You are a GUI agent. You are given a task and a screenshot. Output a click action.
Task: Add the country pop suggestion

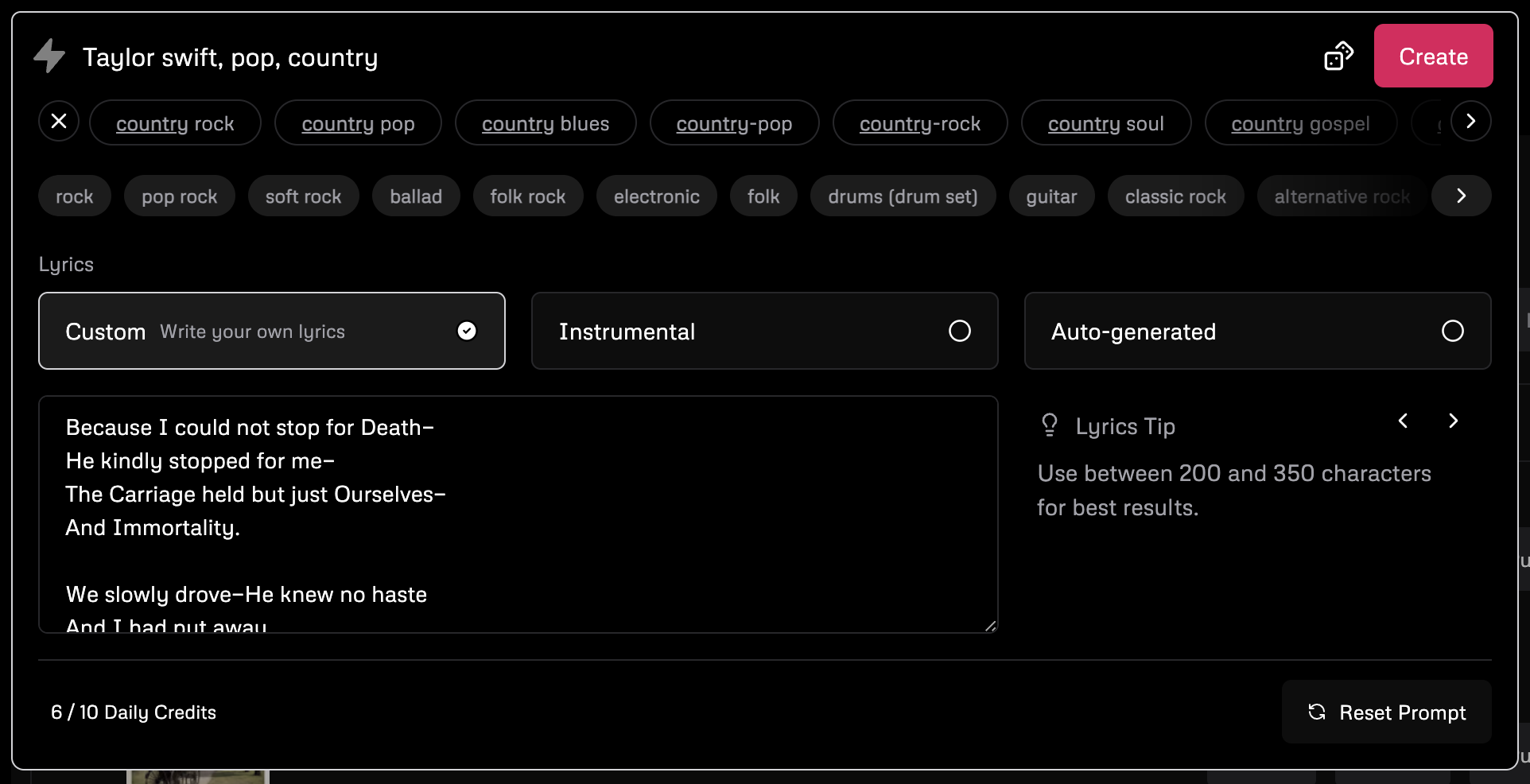(358, 123)
